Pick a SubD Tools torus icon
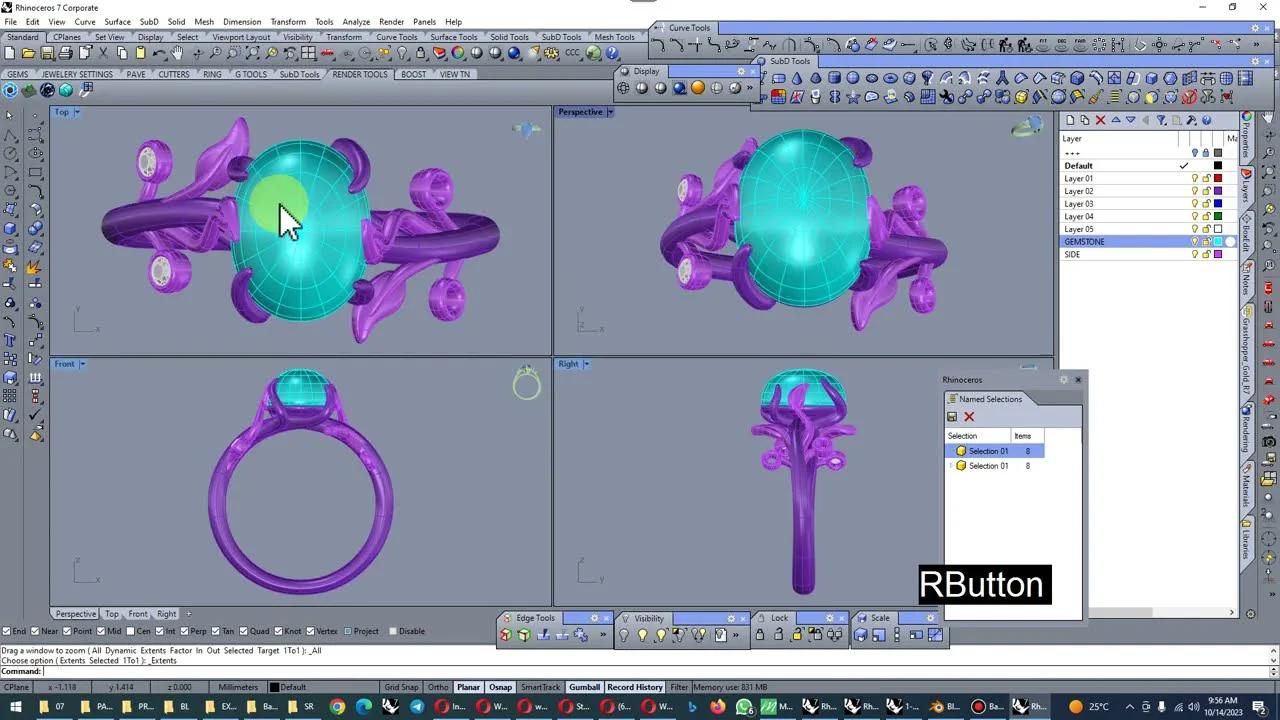This screenshot has width=1280, height=720. pyautogui.click(x=890, y=79)
